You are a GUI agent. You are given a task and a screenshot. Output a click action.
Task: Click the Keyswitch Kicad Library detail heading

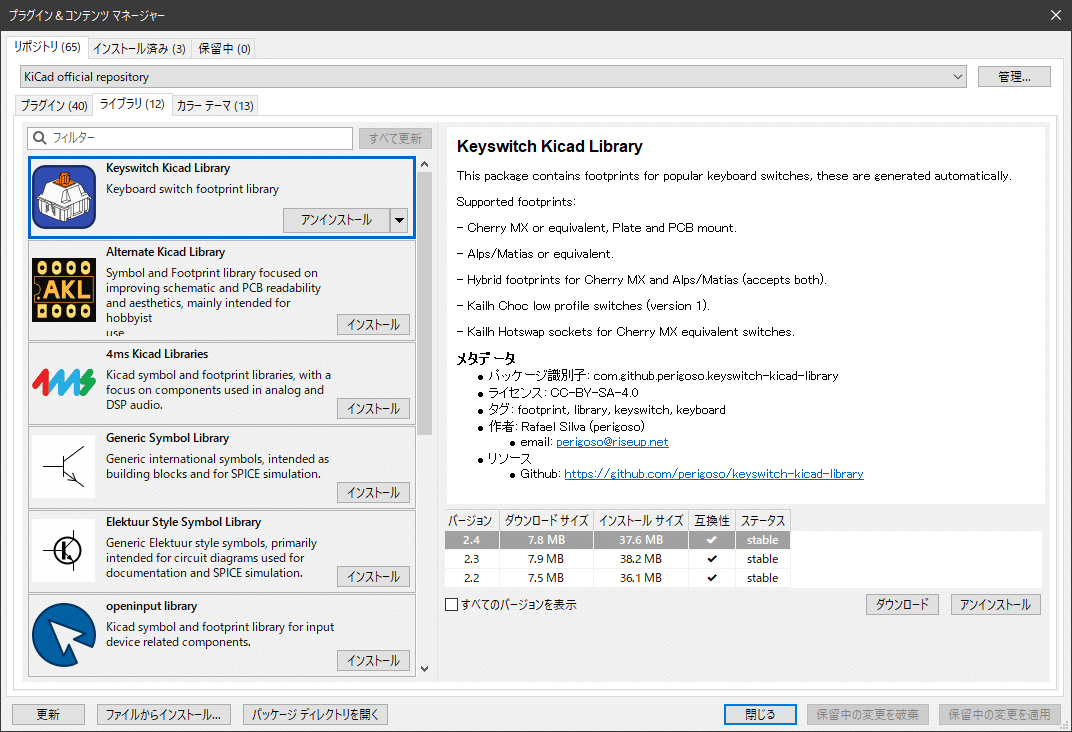[550, 146]
